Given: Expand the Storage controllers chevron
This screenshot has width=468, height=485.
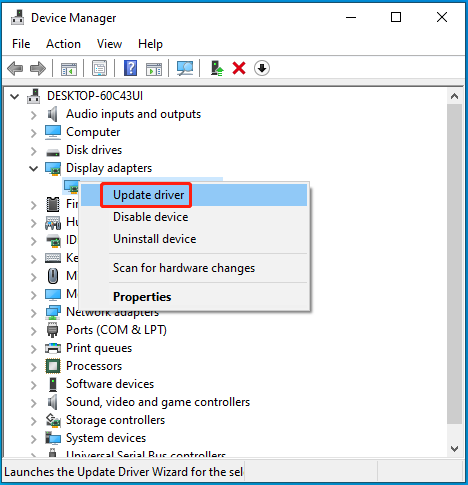Looking at the screenshot, I should [34, 421].
